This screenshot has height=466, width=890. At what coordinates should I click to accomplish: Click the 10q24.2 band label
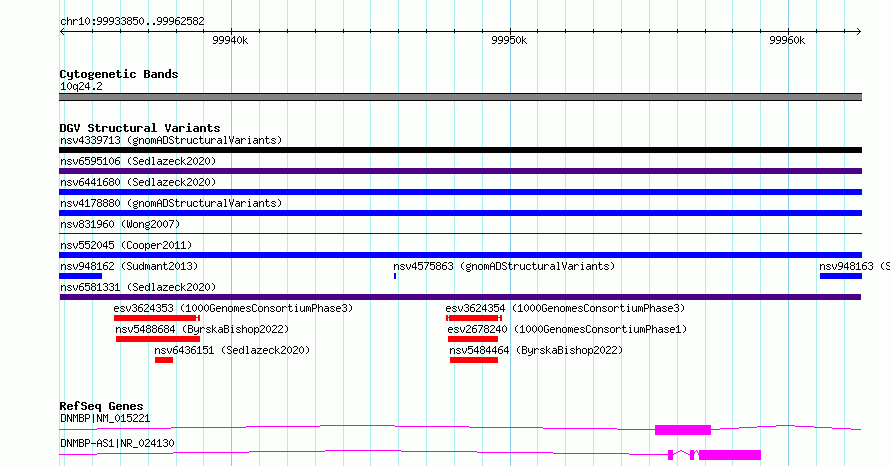[x=81, y=86]
